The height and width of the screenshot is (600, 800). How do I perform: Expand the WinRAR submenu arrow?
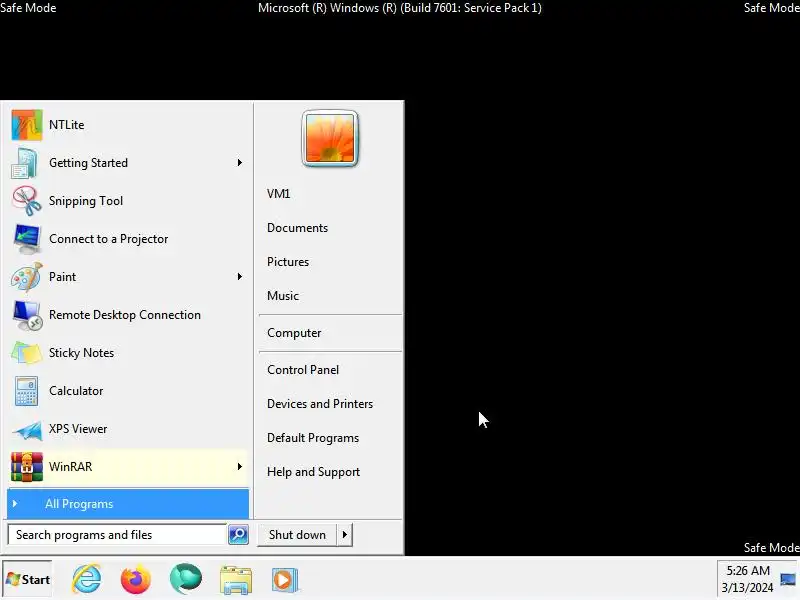239,467
